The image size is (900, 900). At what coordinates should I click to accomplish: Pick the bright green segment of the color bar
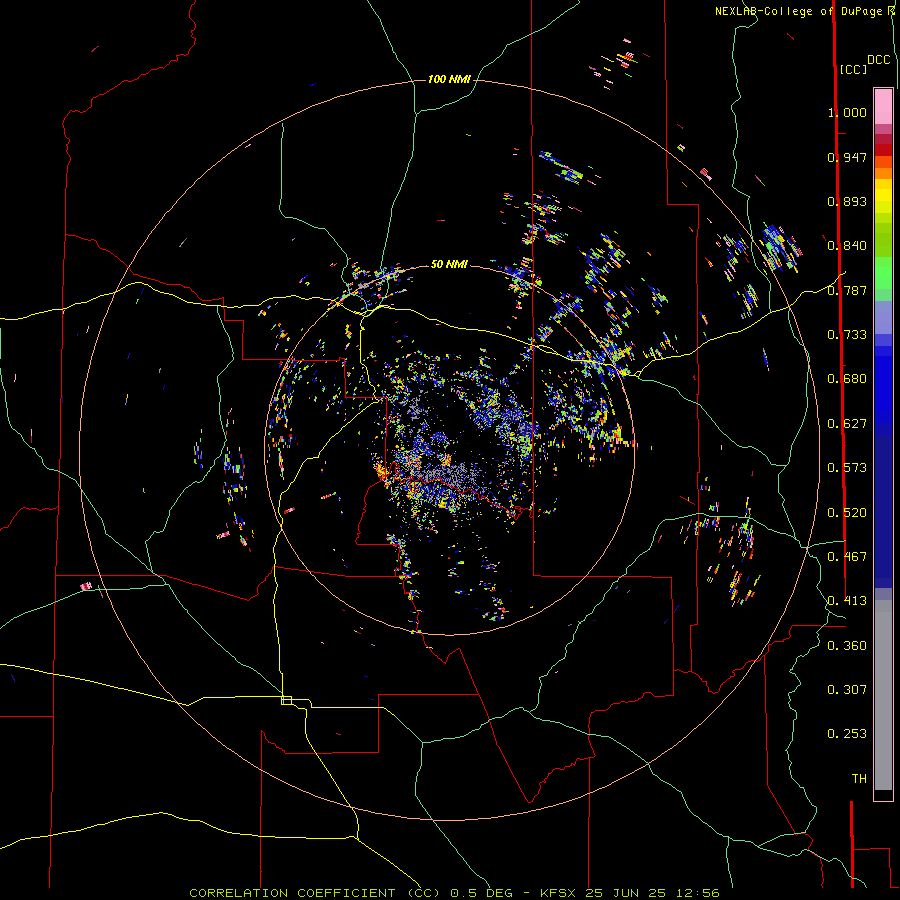[883, 273]
